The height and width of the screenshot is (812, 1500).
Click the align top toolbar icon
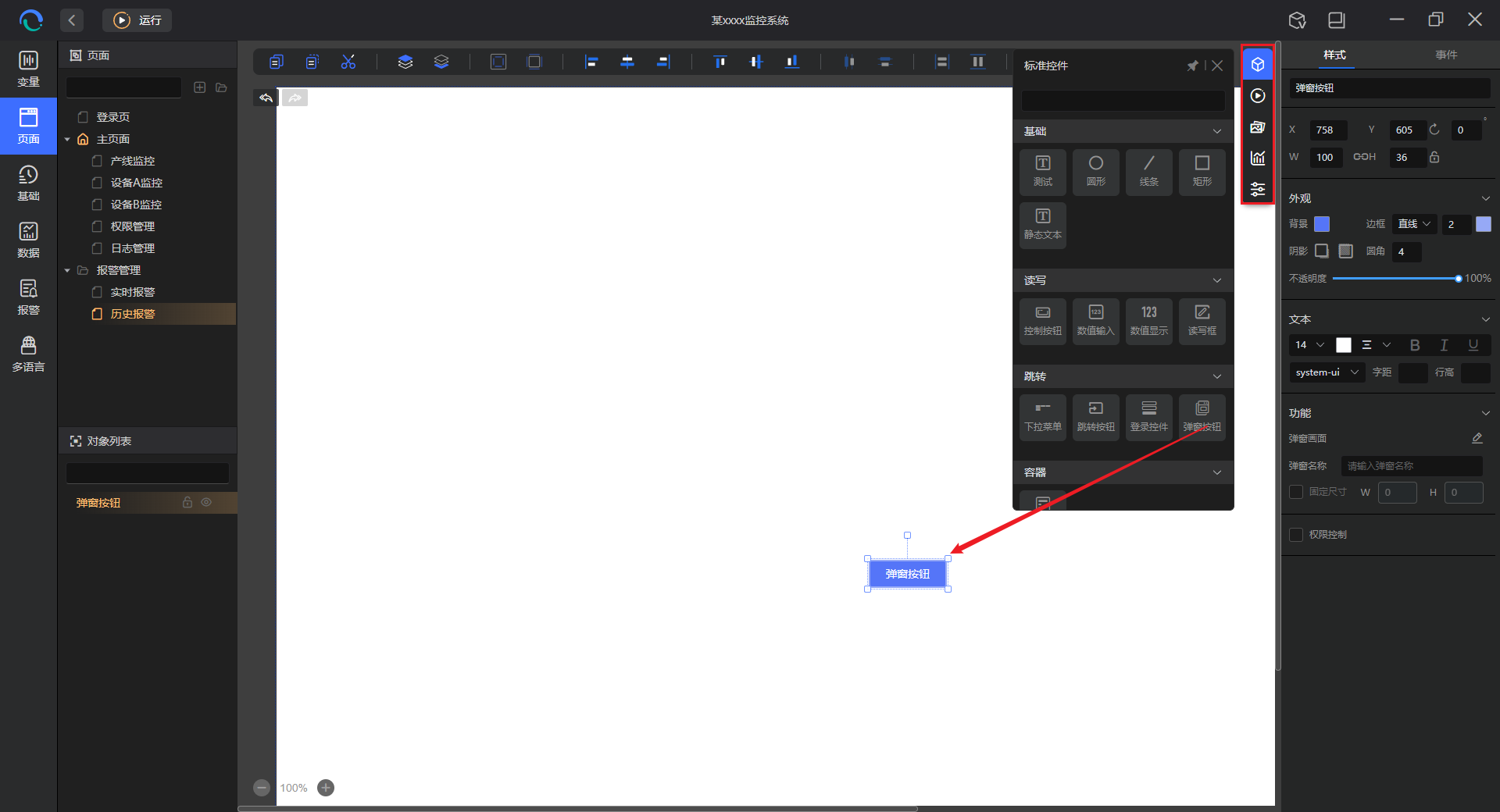[720, 62]
